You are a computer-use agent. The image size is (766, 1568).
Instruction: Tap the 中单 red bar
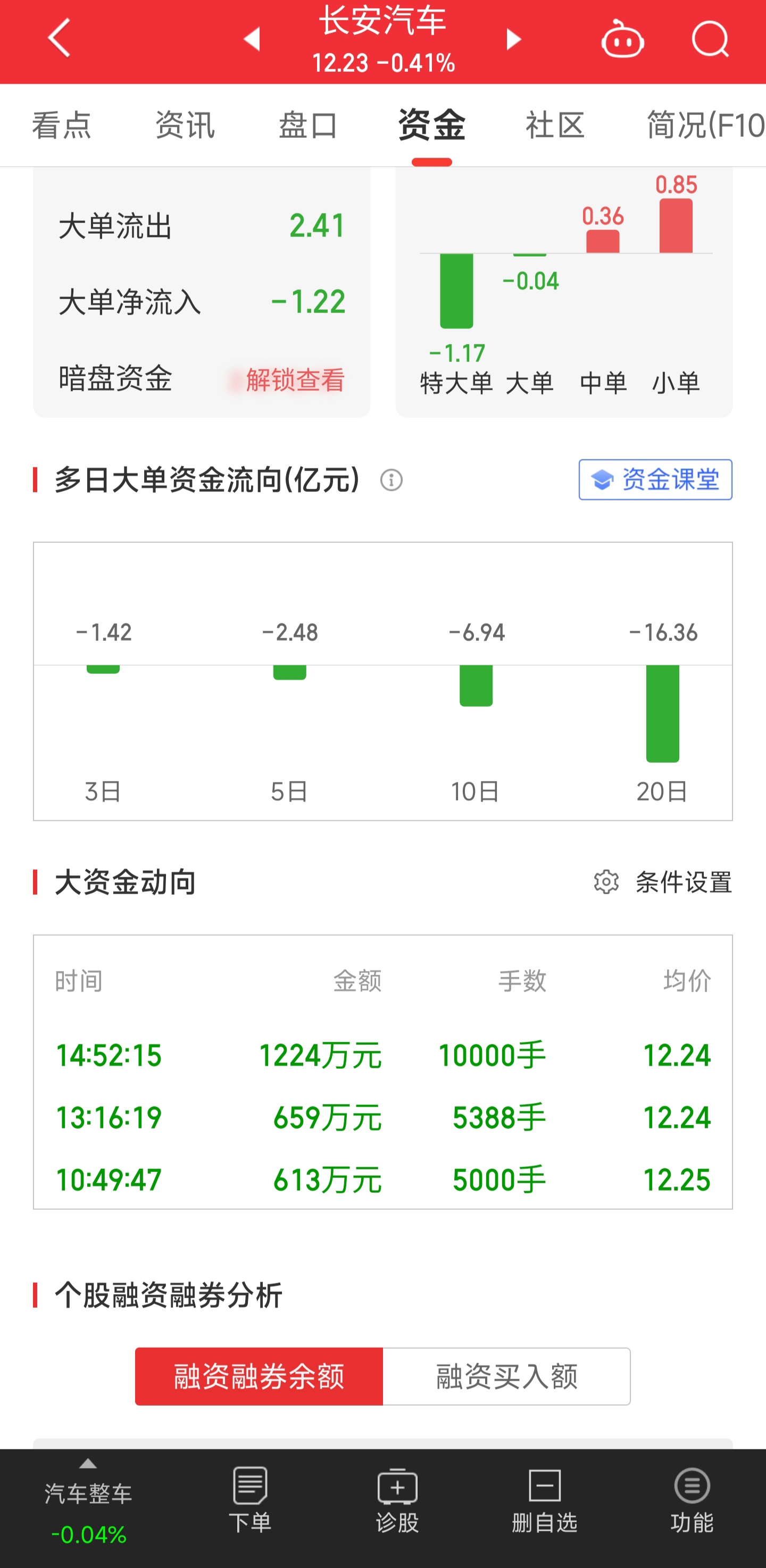[x=603, y=242]
